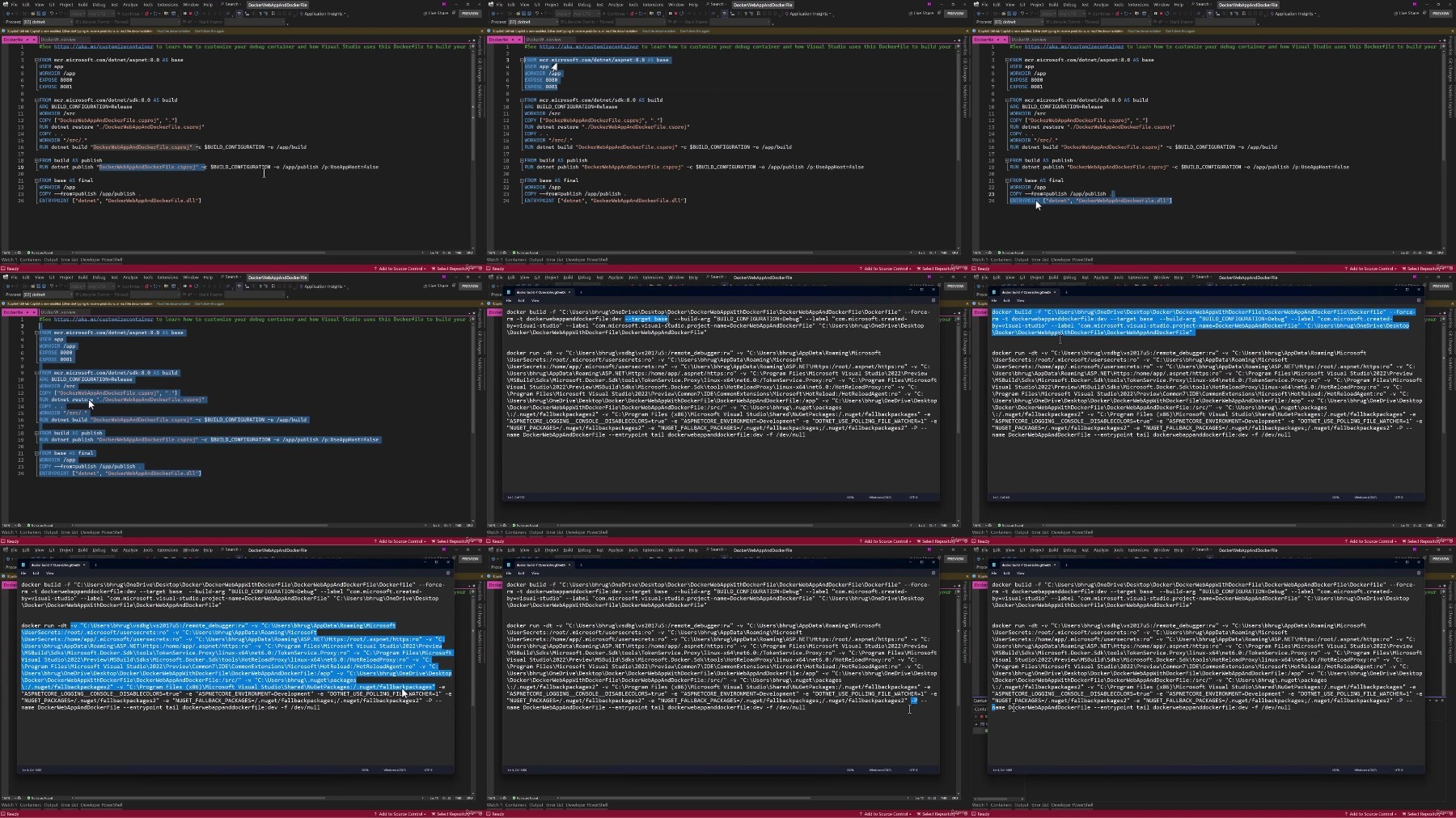The height and width of the screenshot is (818, 1456).
Task: In top-left frame, click the Continue debug button
Action: coord(129,13)
